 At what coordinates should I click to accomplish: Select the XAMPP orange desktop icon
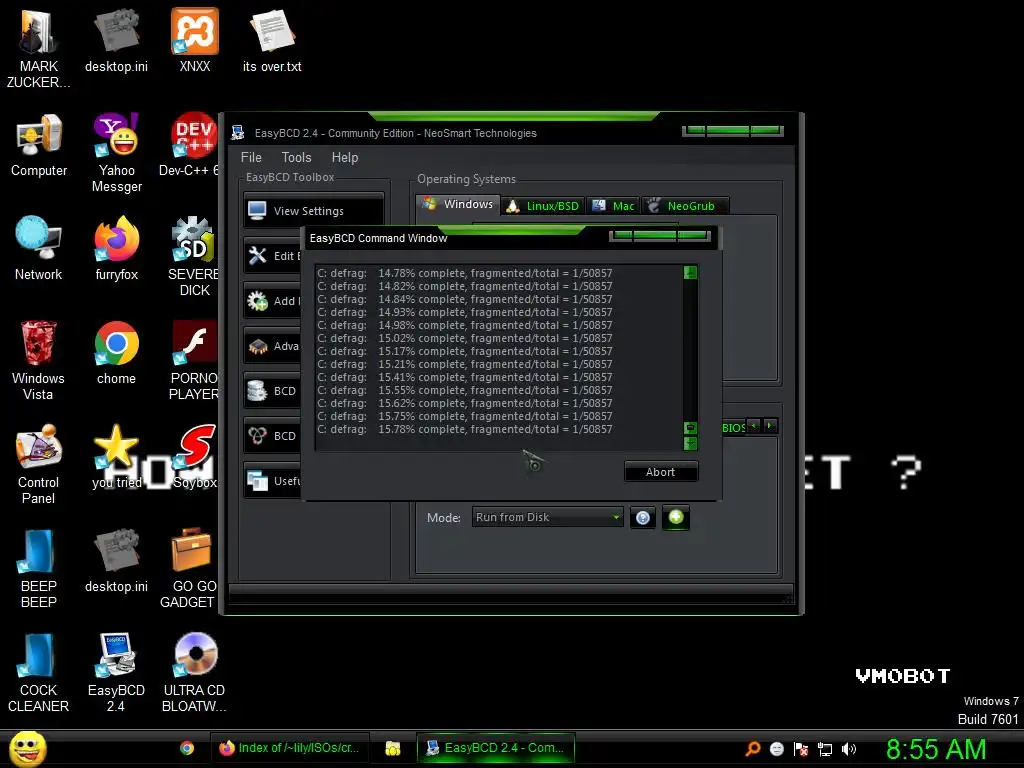click(x=195, y=41)
